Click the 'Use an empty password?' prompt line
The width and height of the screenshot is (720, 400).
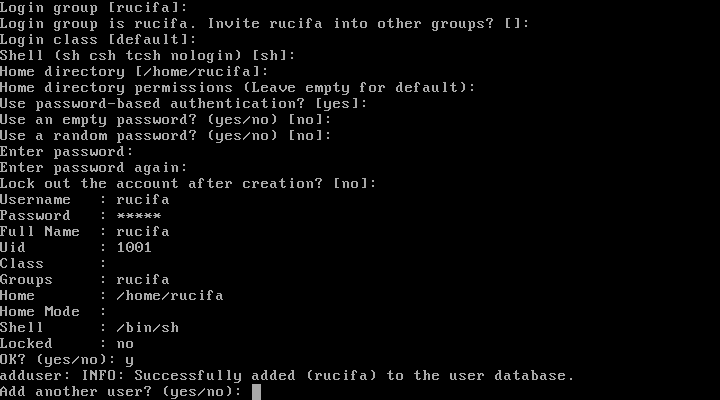pyautogui.click(x=165, y=119)
